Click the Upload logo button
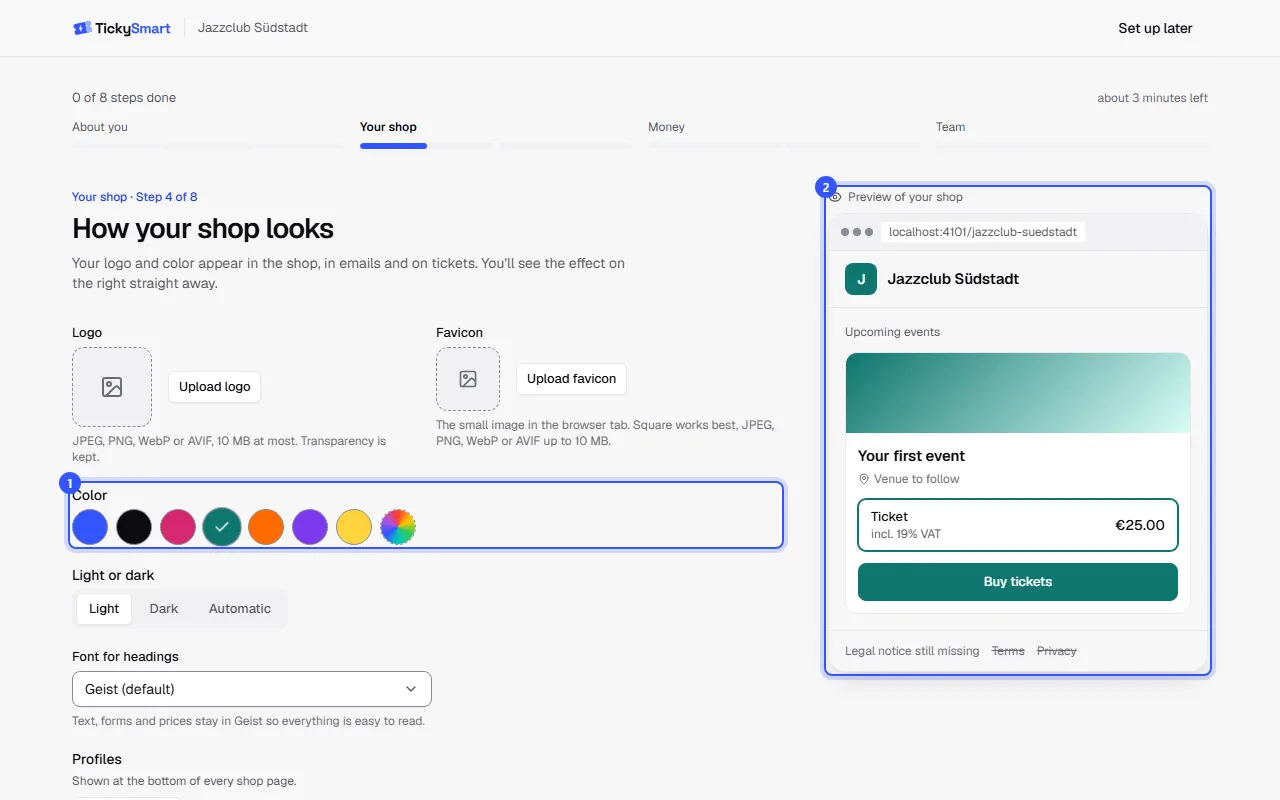The height and width of the screenshot is (800, 1280). pos(214,387)
